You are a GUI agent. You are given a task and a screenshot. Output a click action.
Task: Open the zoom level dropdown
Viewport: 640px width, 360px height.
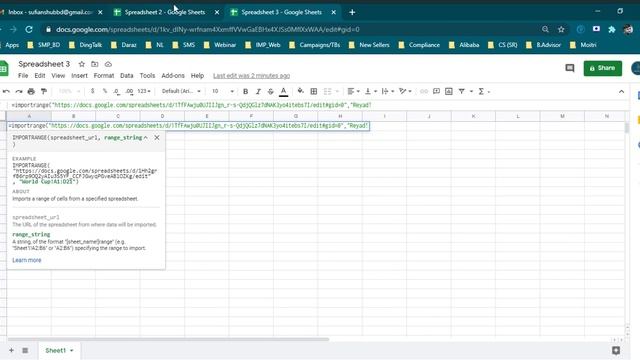69,91
